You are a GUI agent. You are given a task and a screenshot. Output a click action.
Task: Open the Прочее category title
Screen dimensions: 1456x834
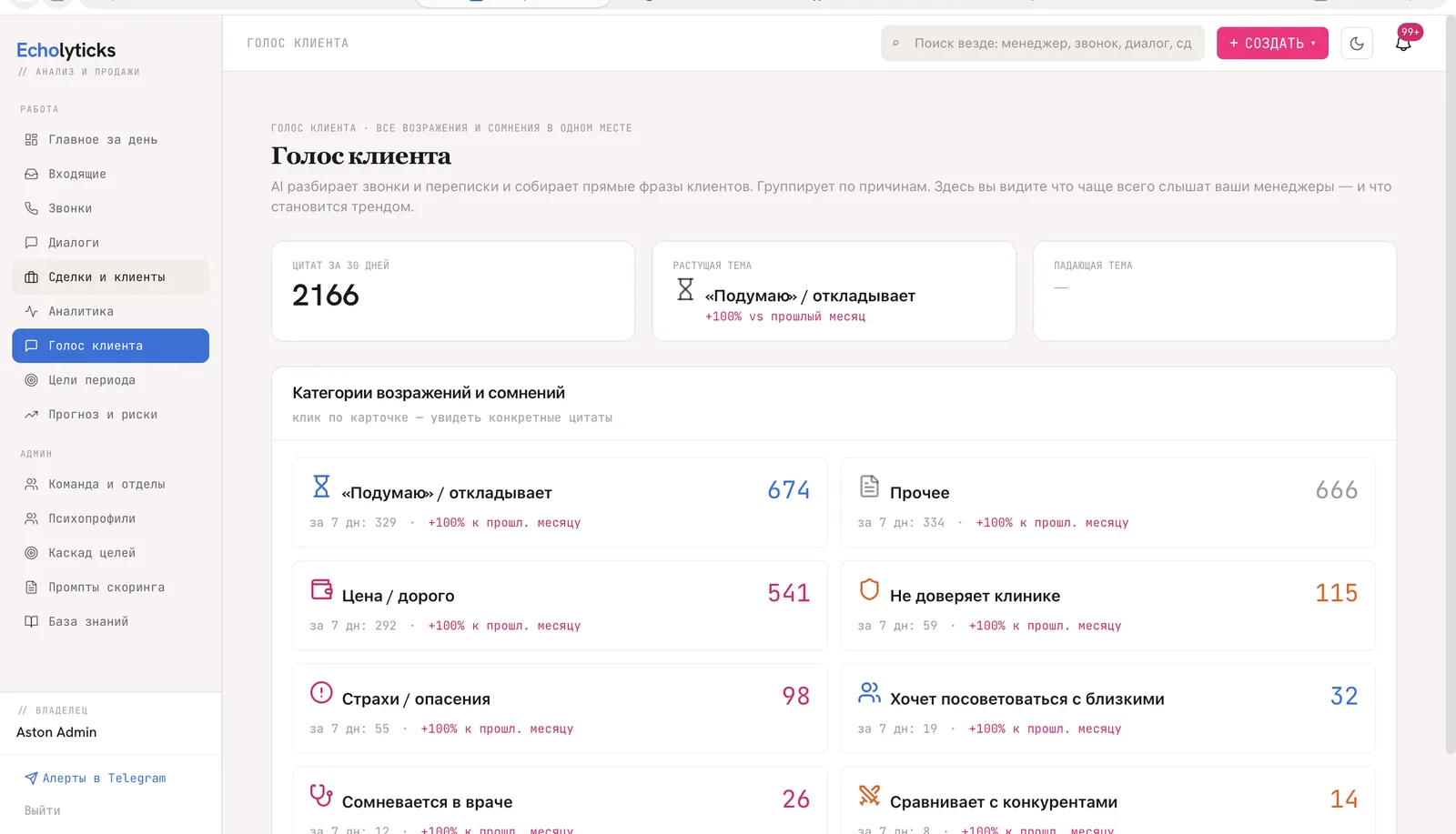(x=919, y=493)
